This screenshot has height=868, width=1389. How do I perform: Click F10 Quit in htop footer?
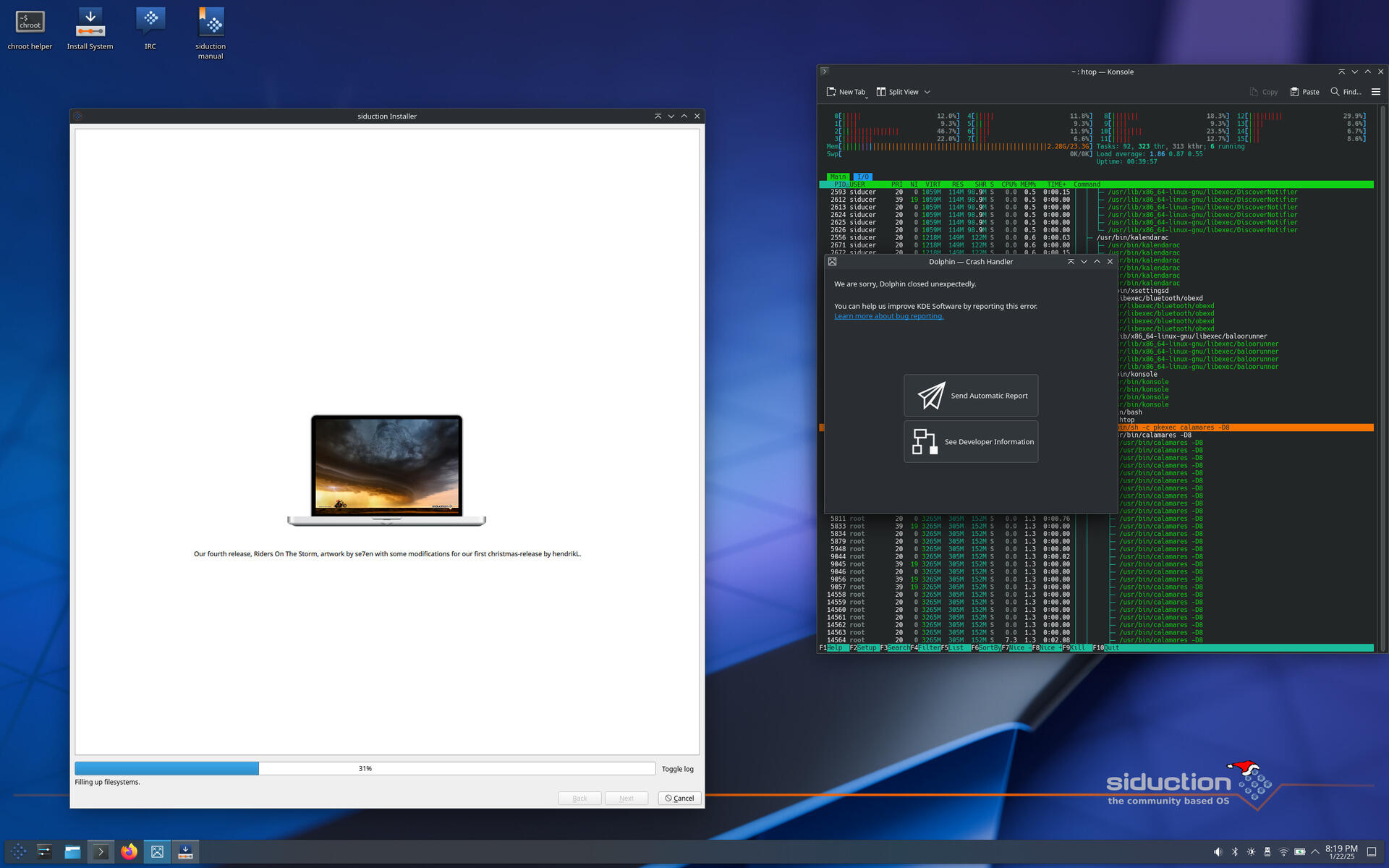pos(1106,648)
